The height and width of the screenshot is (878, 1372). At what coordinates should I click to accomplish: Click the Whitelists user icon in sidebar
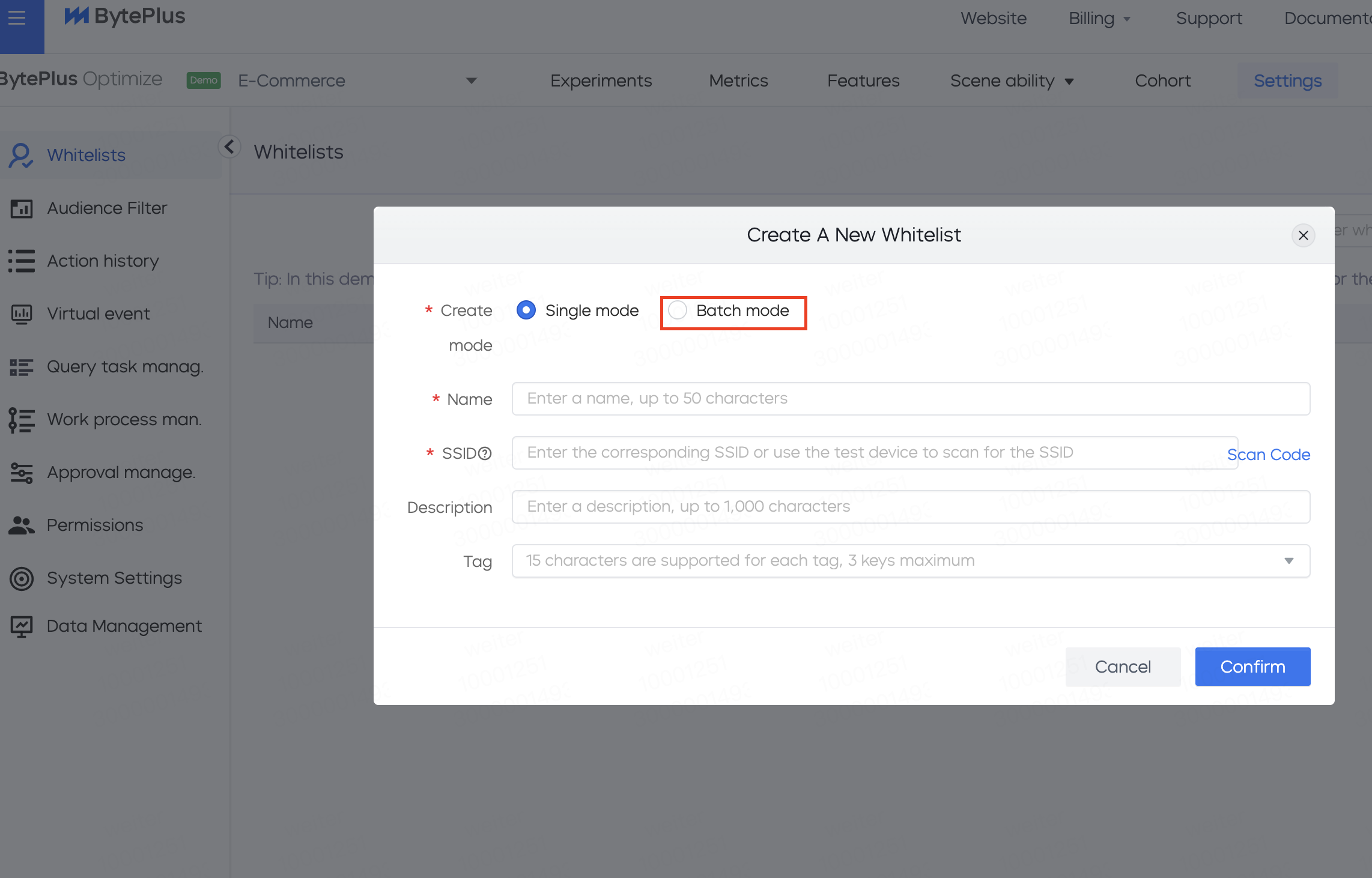(21, 156)
